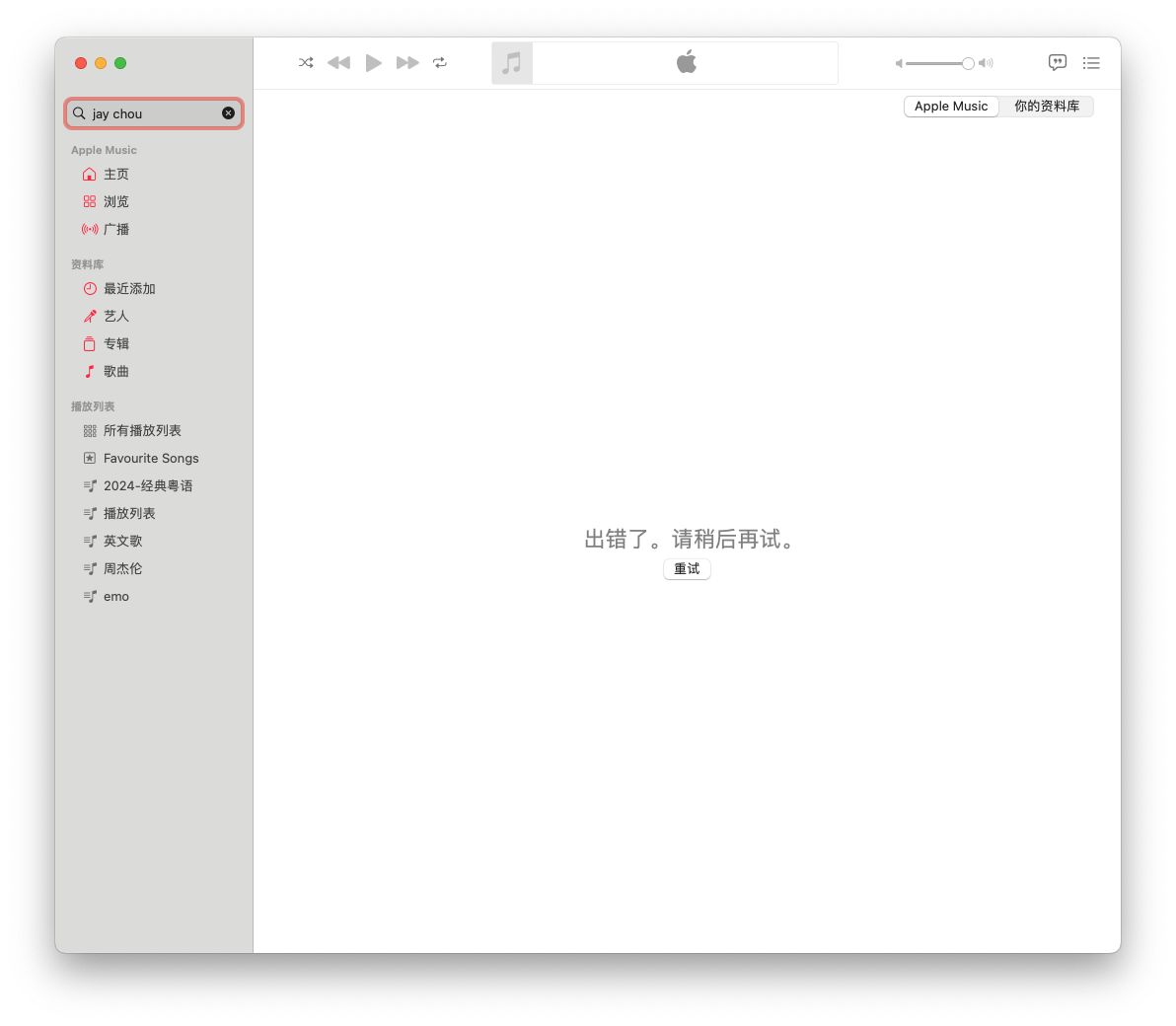This screenshot has height=1026, width=1176.
Task: Open 主页 home in sidebar
Action: (x=116, y=175)
